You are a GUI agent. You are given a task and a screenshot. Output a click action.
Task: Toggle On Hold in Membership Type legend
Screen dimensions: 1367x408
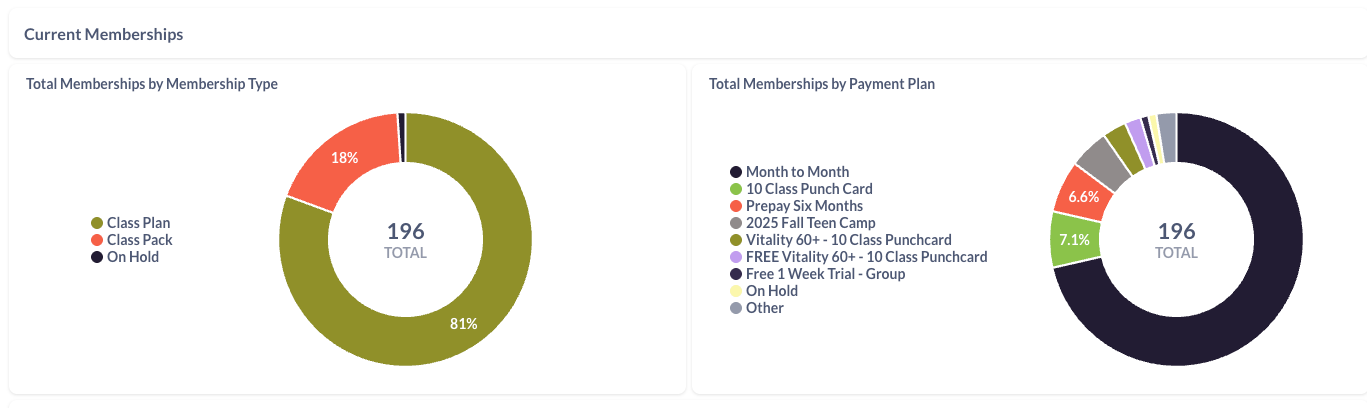click(133, 257)
